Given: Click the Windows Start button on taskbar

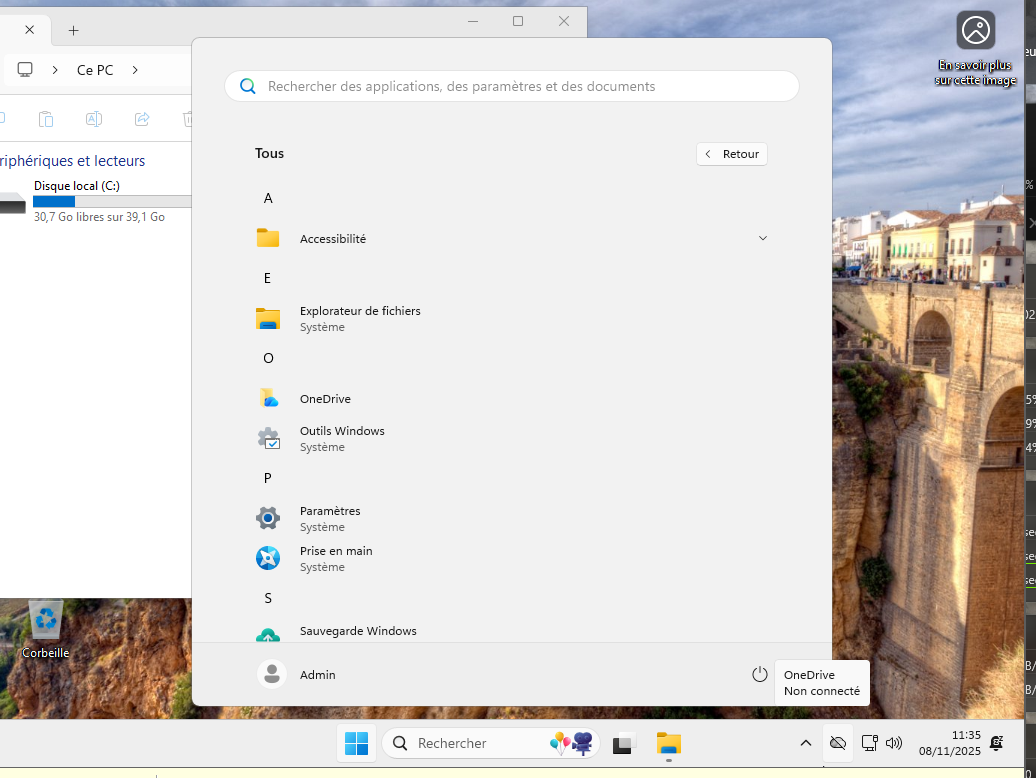Looking at the screenshot, I should [356, 744].
